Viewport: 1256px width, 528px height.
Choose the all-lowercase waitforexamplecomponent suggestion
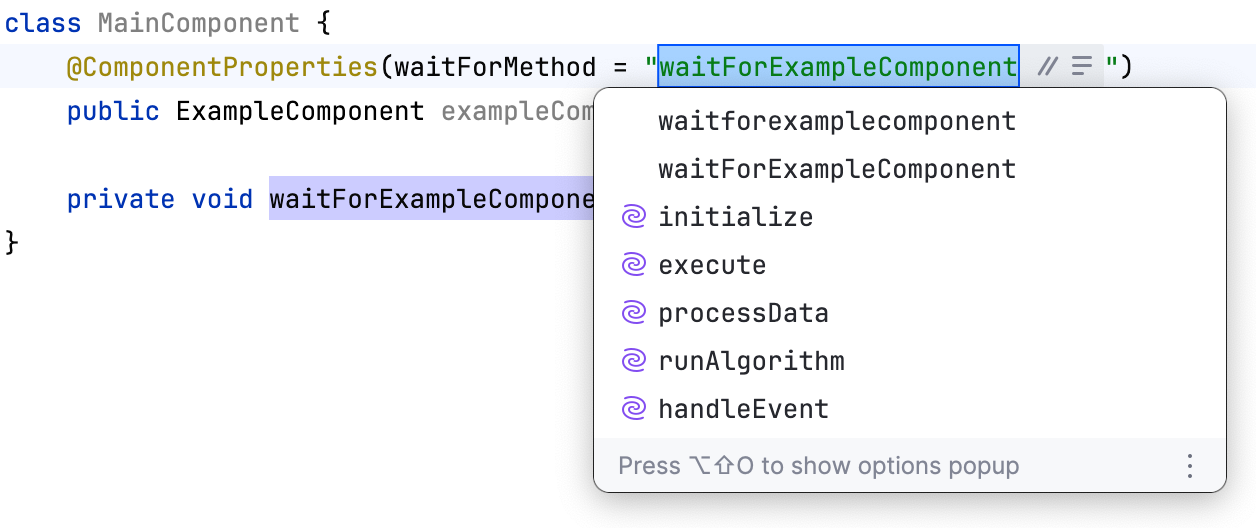837,122
